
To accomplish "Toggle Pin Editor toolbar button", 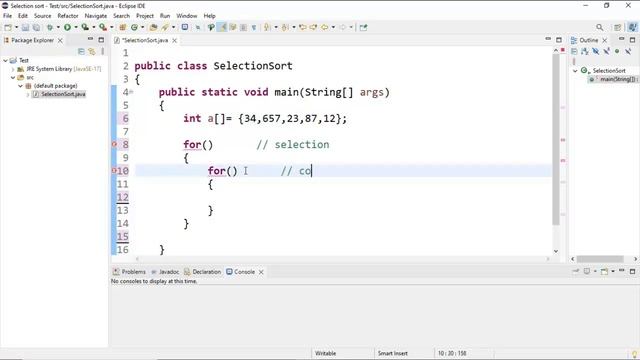I will tap(363, 27).
